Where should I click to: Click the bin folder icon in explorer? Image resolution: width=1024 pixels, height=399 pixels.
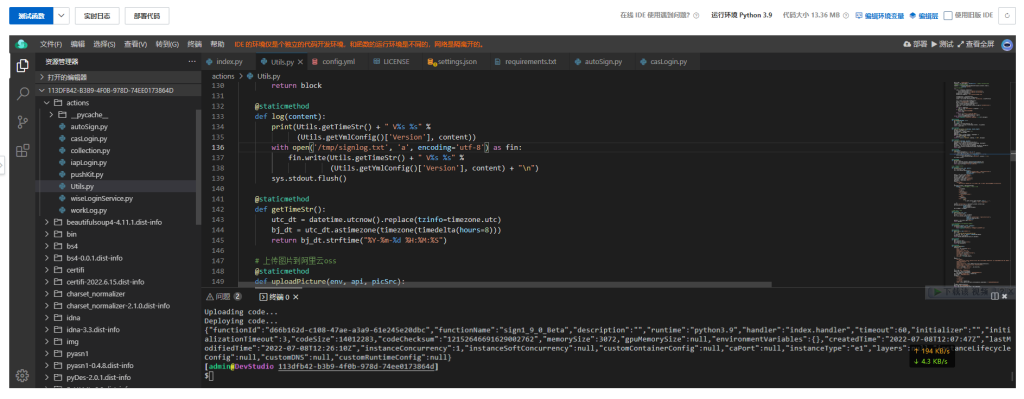tap(57, 234)
